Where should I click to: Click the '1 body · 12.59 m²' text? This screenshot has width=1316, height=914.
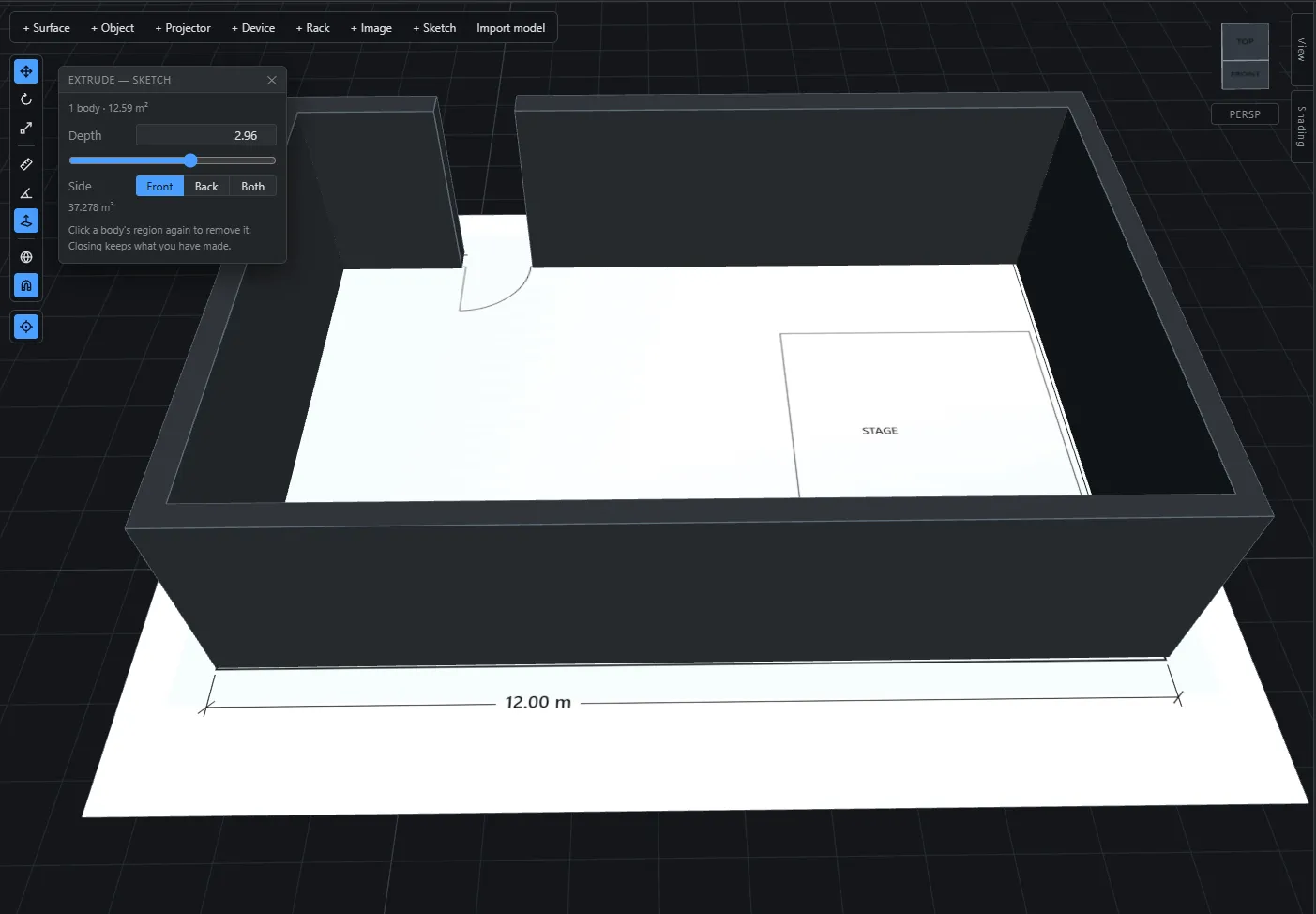(x=109, y=108)
